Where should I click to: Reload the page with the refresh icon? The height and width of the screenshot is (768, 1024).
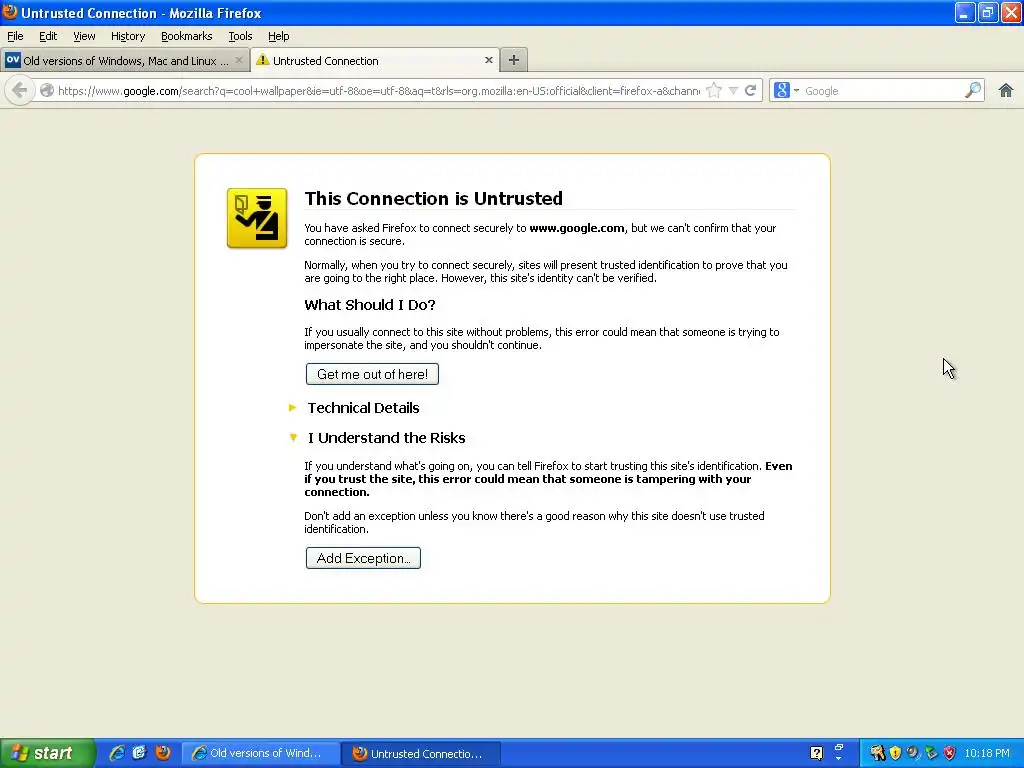pyautogui.click(x=750, y=91)
